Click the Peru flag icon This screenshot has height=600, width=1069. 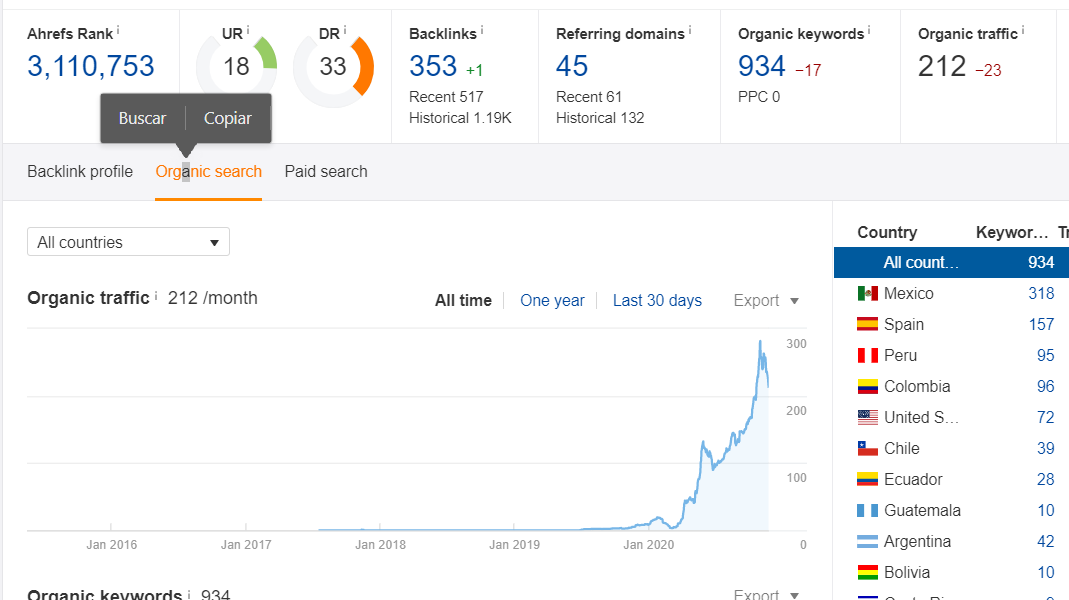867,356
